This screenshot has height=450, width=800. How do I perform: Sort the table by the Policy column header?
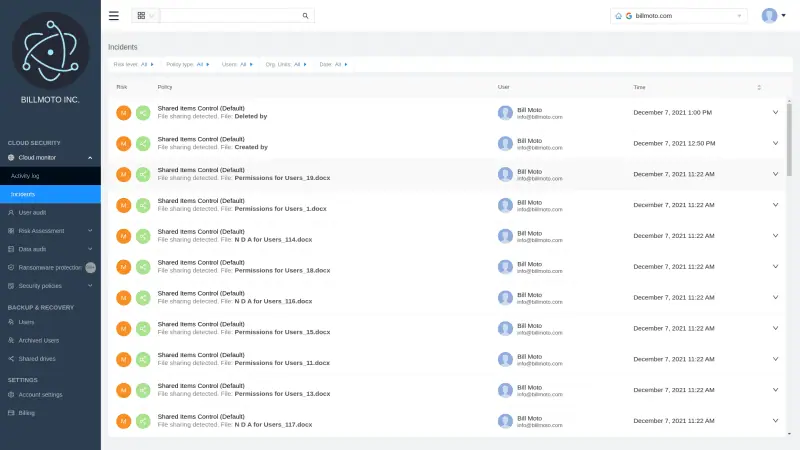coord(165,87)
